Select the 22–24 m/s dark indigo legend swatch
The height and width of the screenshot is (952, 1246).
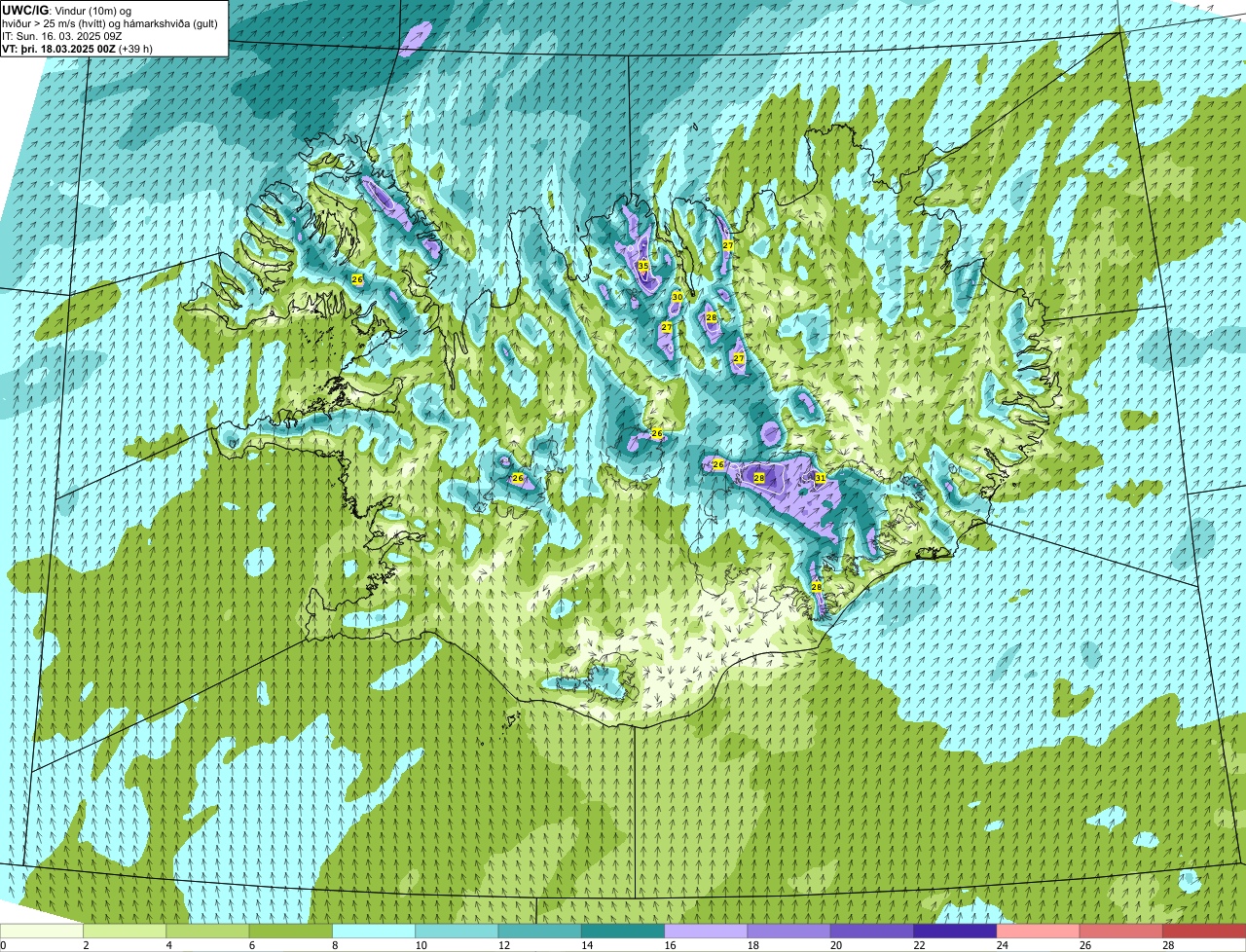click(955, 932)
